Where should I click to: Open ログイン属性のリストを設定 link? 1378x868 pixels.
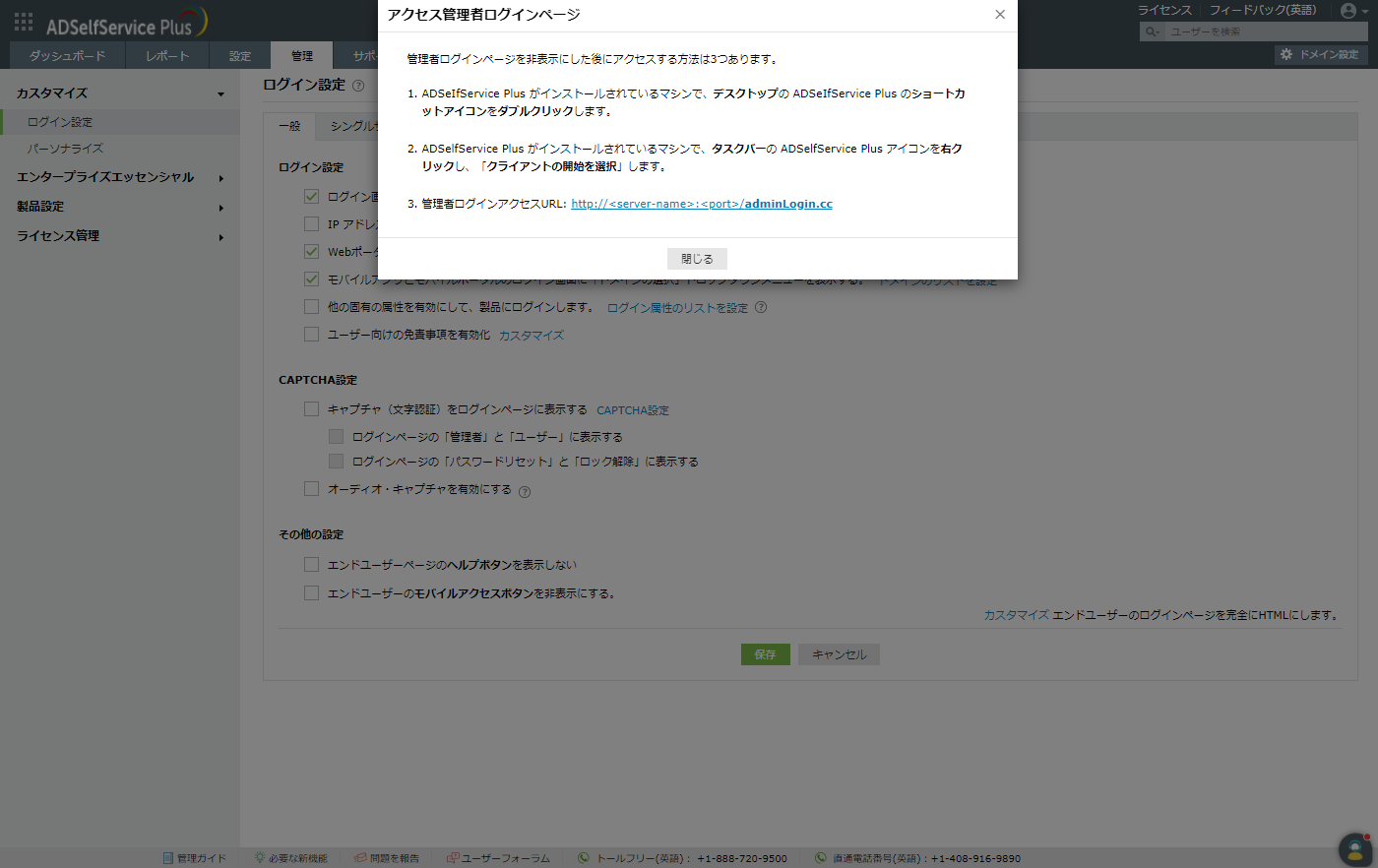(x=677, y=308)
